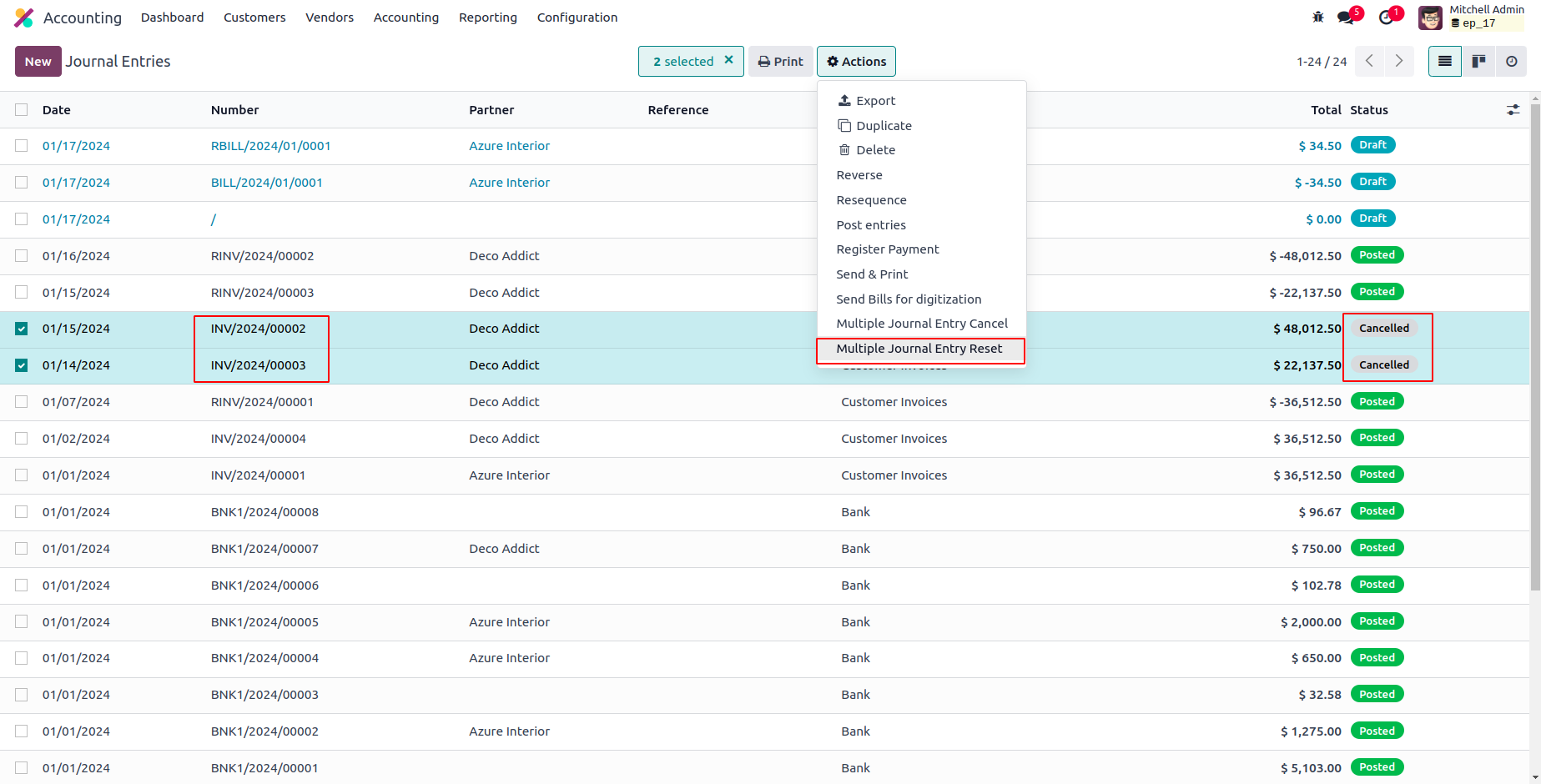
Task: Choose Multiple Journal Entry Reset
Action: pyautogui.click(x=919, y=349)
